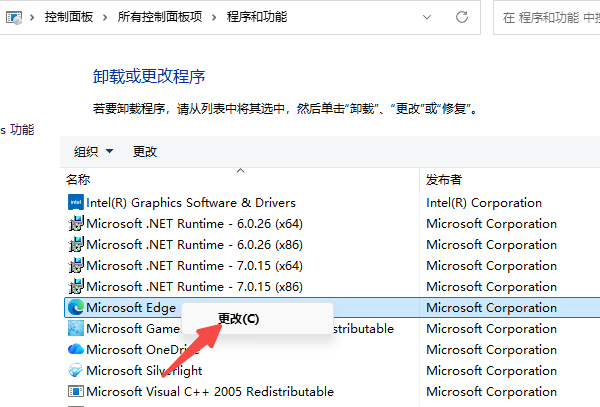Click the Microsoft Edge browser icon

(x=75, y=308)
